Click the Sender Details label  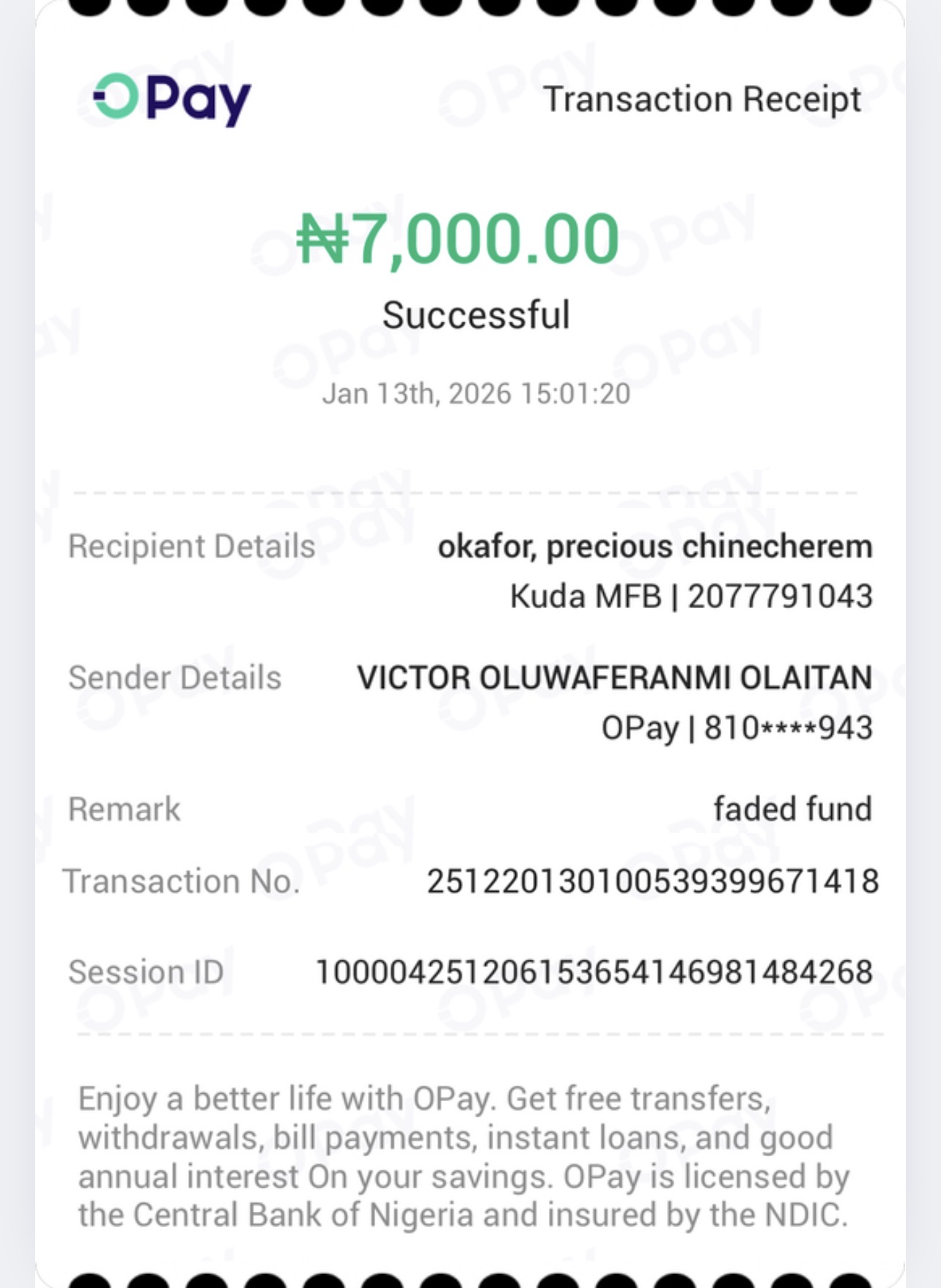pos(174,678)
